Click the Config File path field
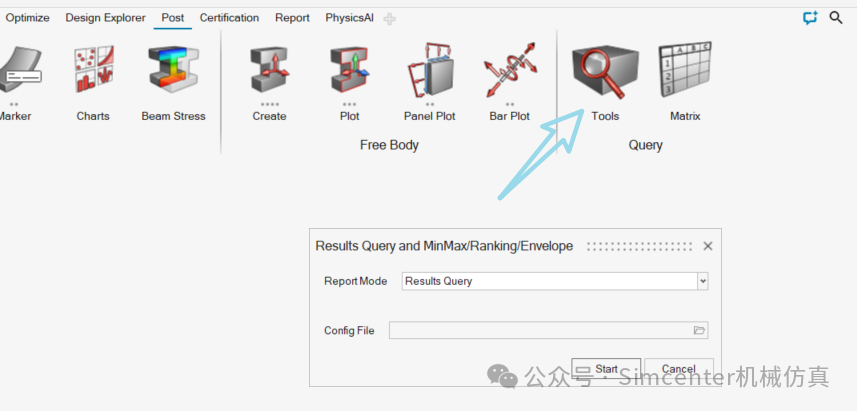Image resolution: width=857 pixels, height=411 pixels. (540, 330)
